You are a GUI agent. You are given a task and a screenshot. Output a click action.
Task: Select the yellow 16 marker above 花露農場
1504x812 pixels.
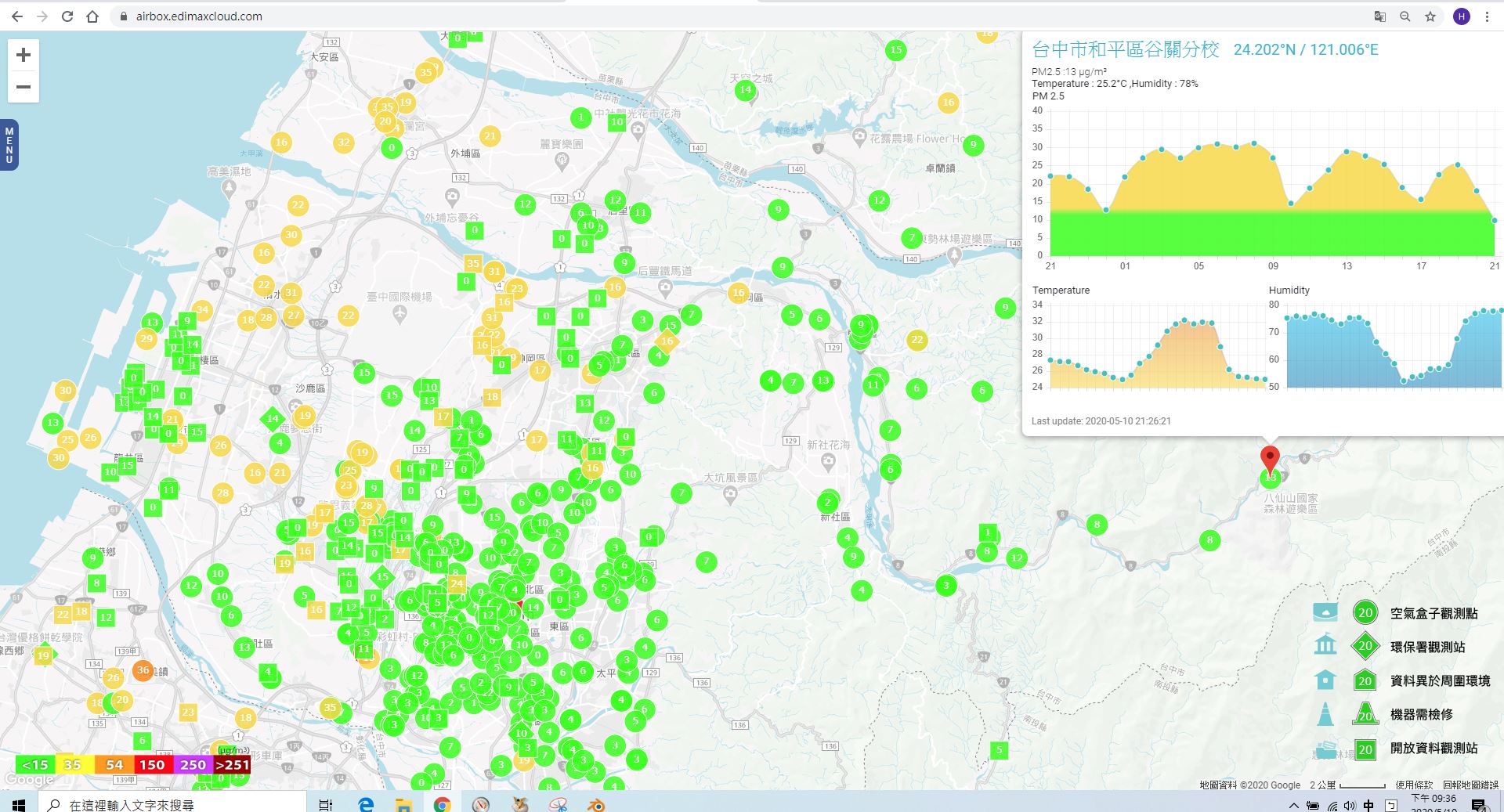coord(949,103)
